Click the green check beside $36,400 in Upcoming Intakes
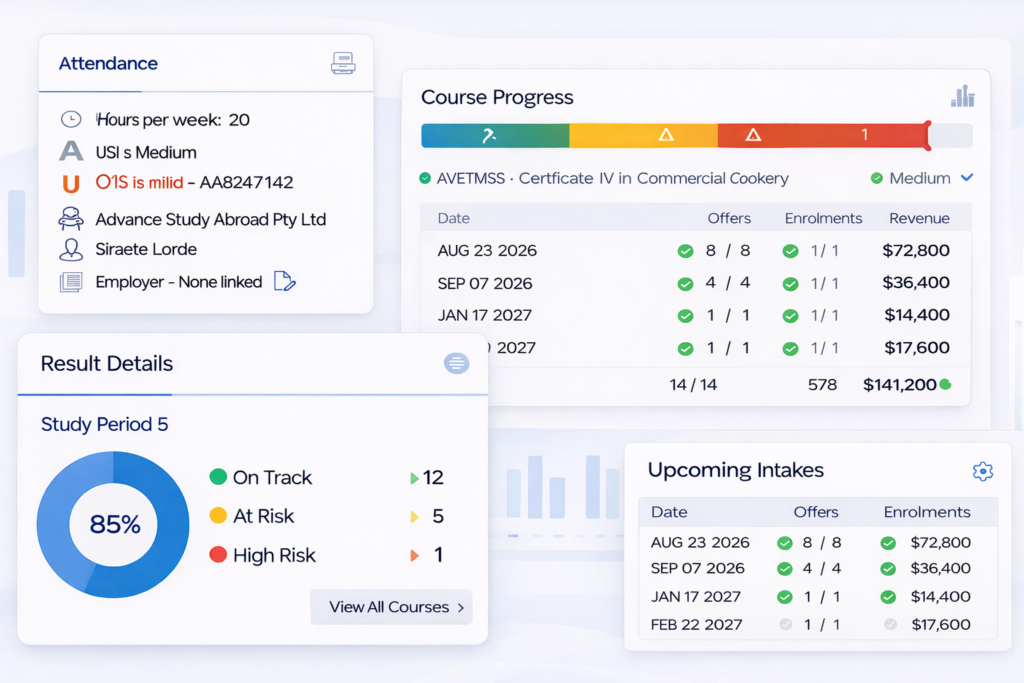Viewport: 1024px width, 683px height. point(888,569)
